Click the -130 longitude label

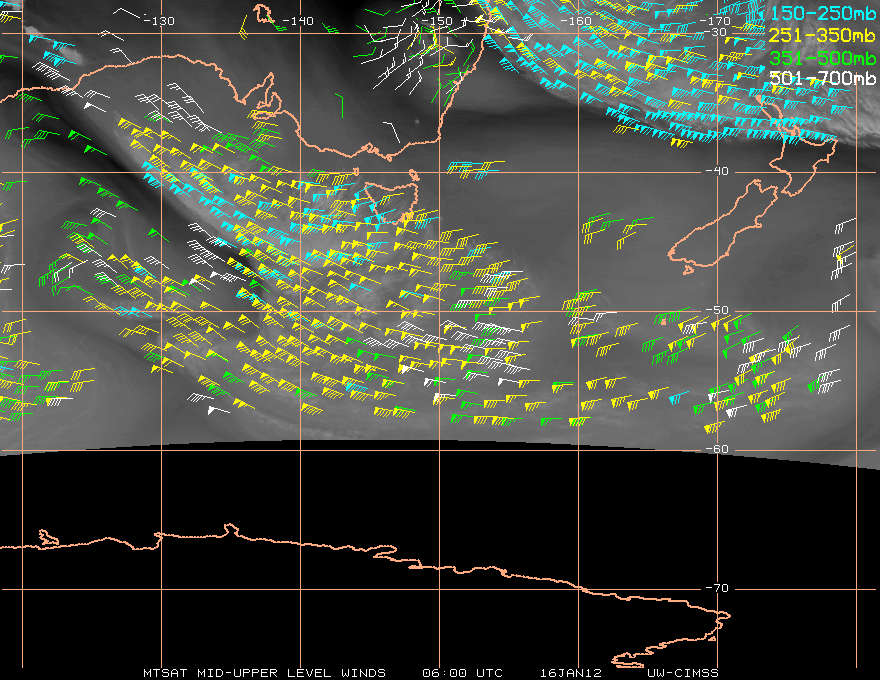pos(158,21)
